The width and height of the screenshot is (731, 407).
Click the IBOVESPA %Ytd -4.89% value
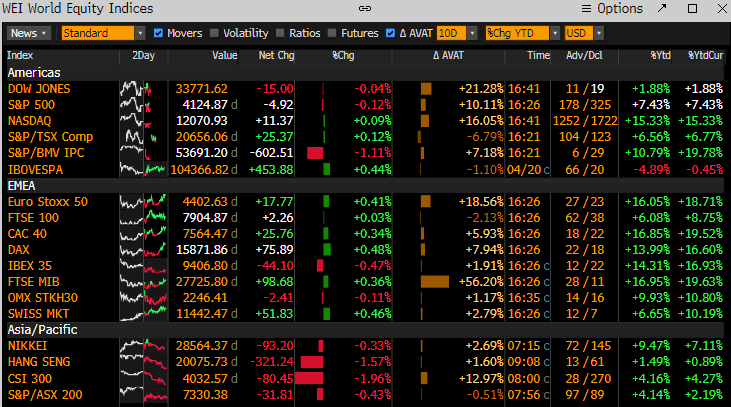pos(651,170)
